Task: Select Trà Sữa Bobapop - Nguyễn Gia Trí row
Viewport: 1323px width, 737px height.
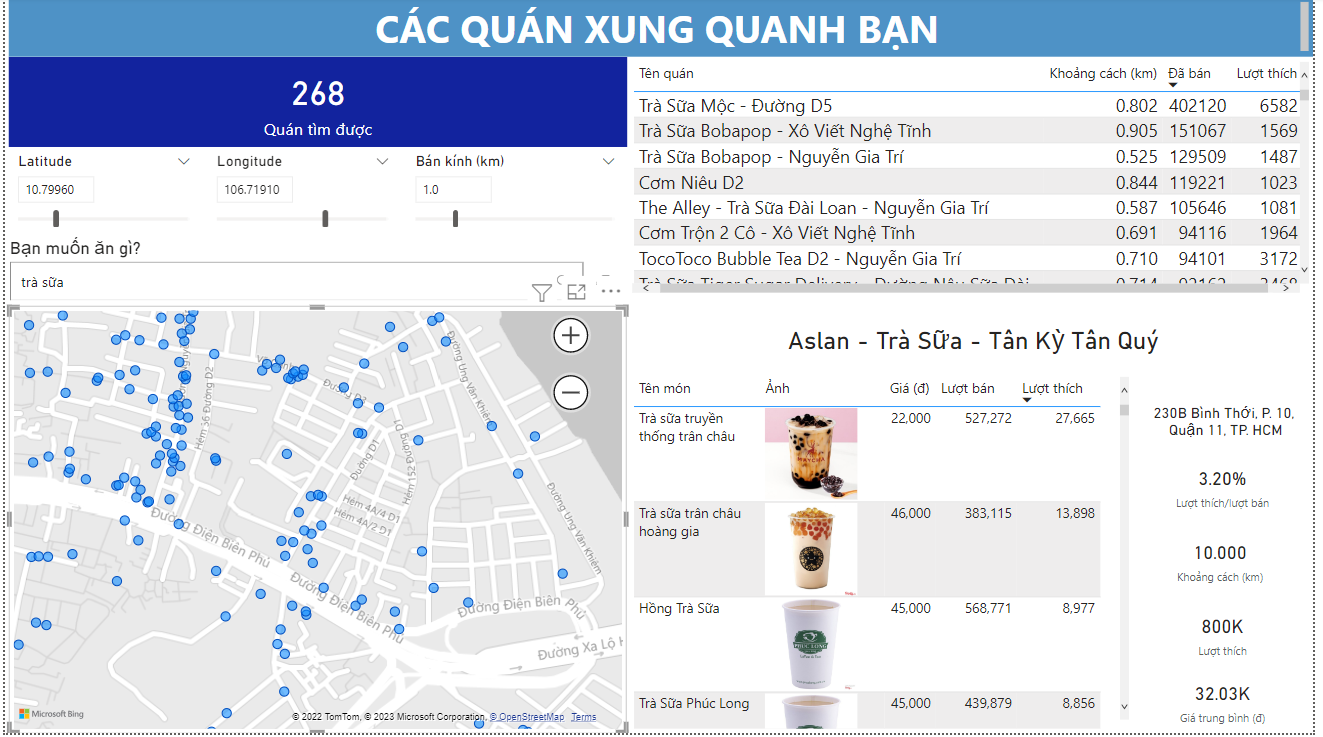Action: click(966, 157)
